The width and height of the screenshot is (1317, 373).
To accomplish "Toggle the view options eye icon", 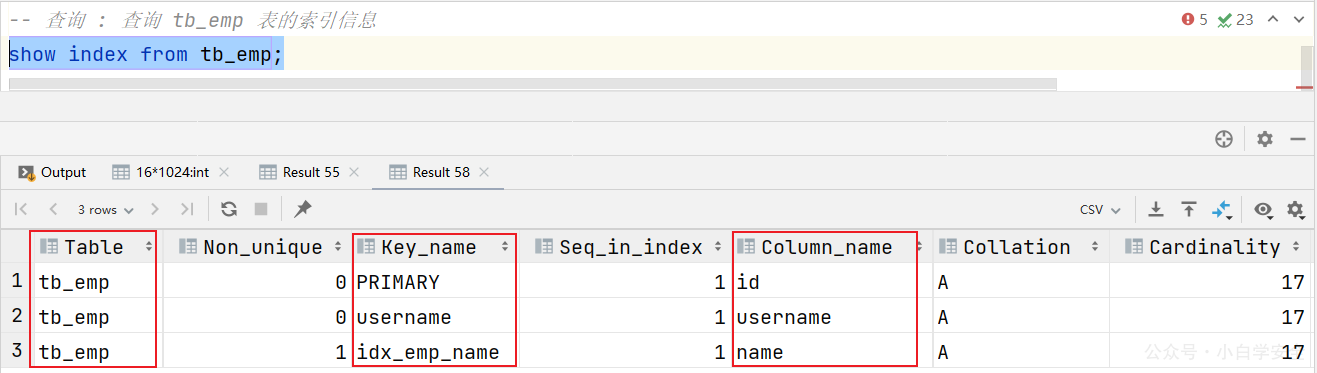I will click(x=1264, y=209).
